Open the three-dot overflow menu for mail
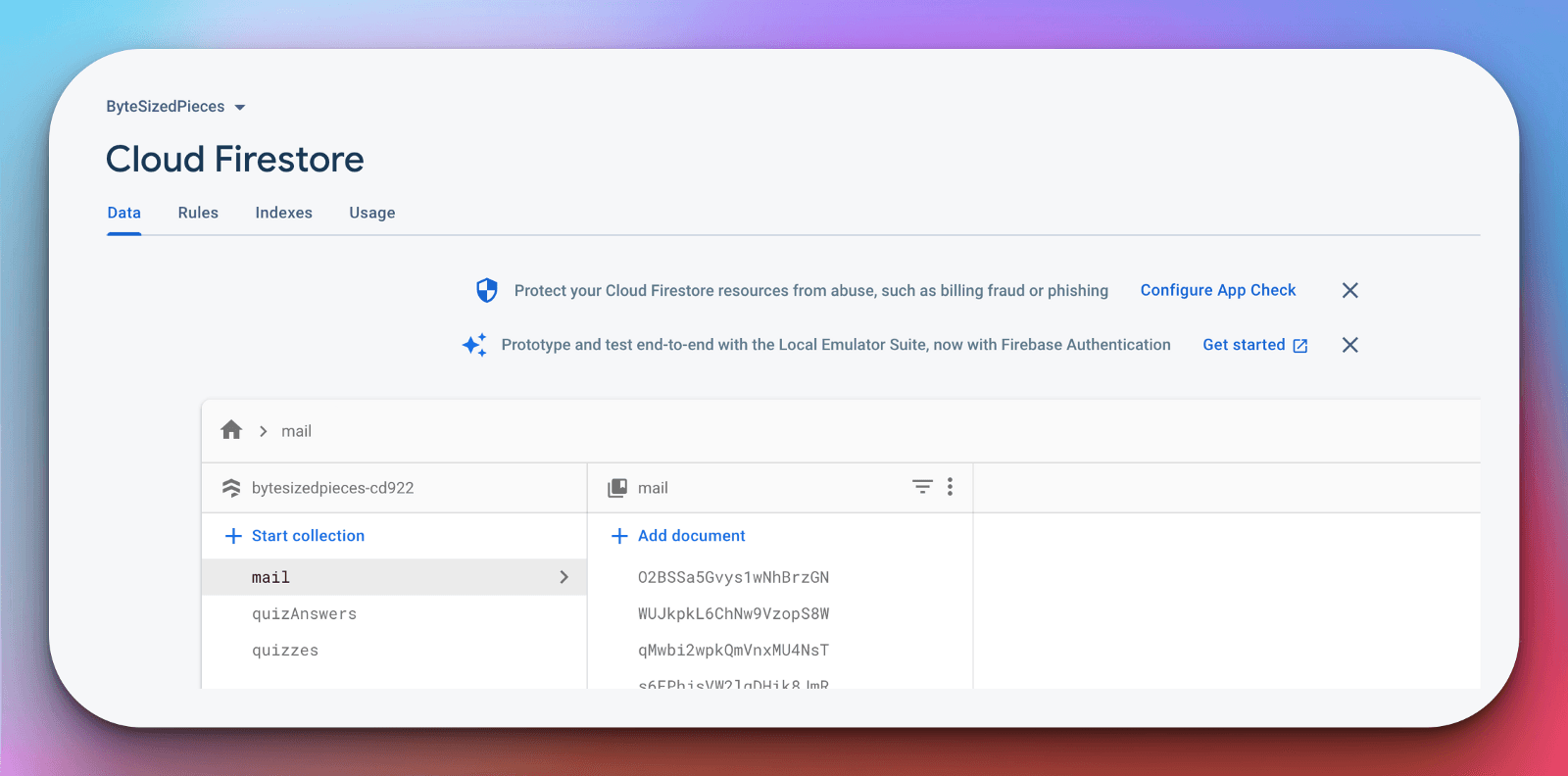 949,486
